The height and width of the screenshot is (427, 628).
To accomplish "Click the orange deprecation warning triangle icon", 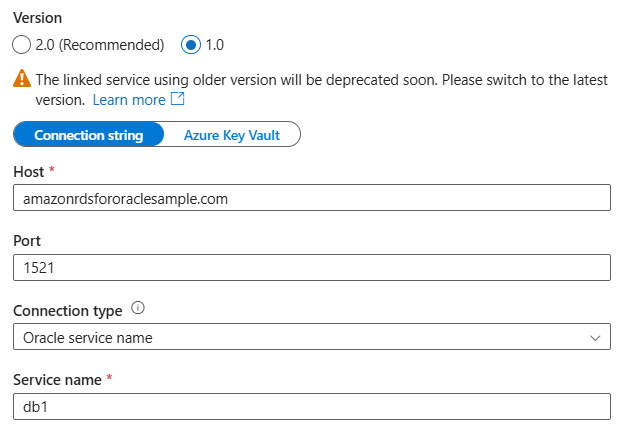I will 21,78.
